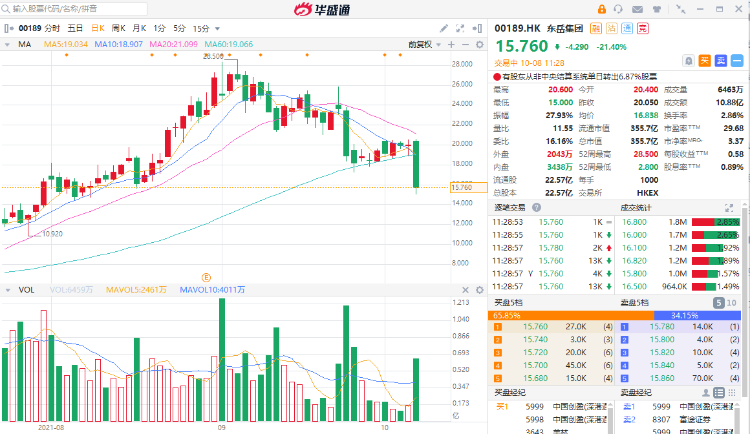Open MA indicator settings gear
This screenshot has width=750, height=434.
(x=479, y=45)
